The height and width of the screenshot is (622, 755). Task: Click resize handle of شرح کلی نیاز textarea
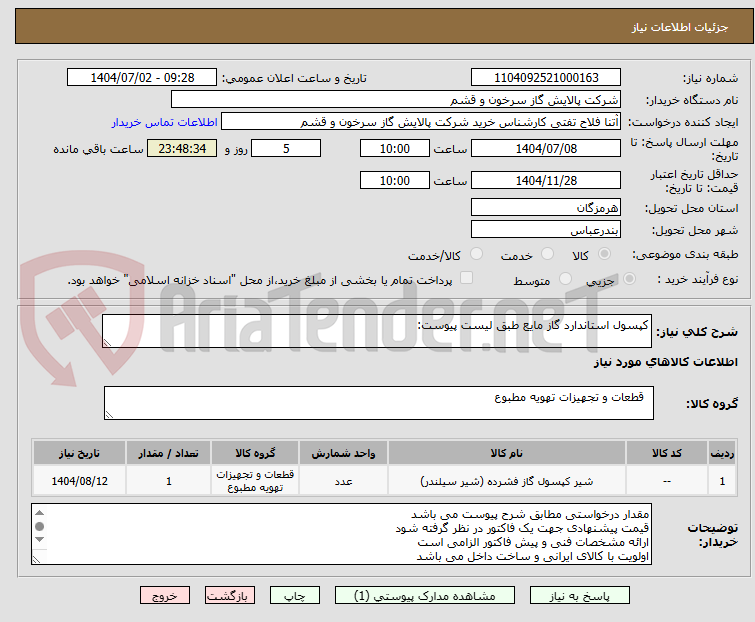pyautogui.click(x=107, y=342)
